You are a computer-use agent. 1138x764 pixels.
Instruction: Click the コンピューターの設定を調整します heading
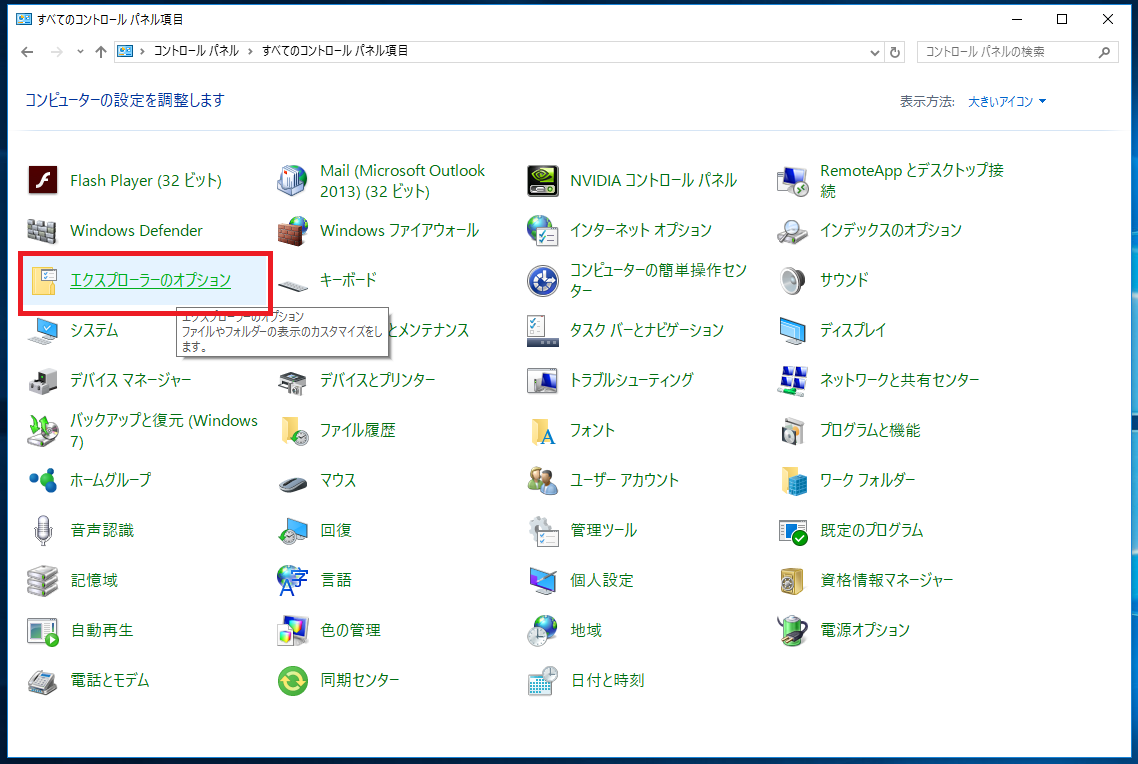coord(125,100)
